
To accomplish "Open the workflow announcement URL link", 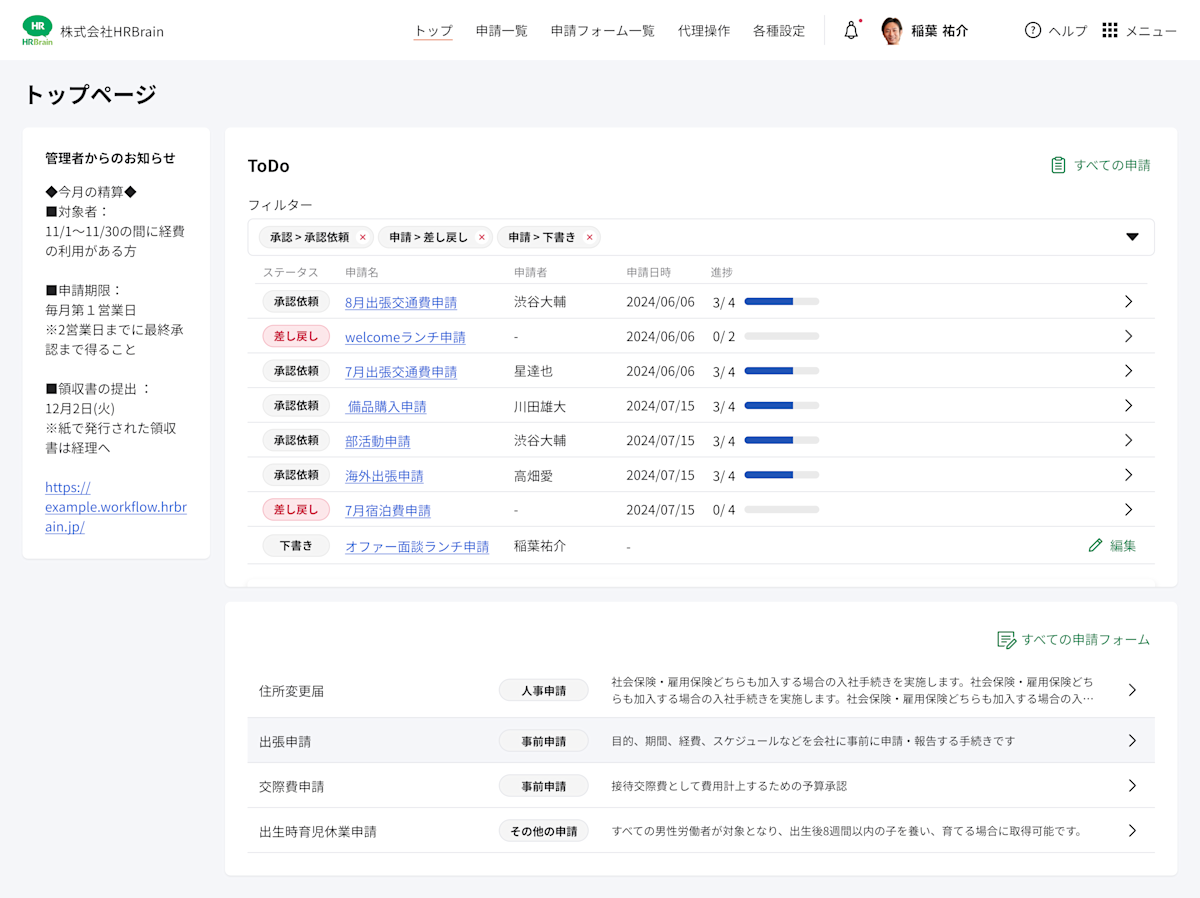I will point(115,507).
